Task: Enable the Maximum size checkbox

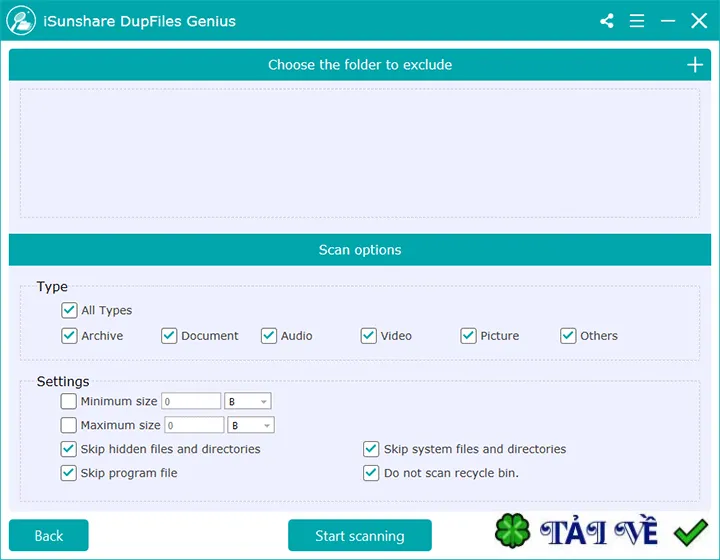Action: [68, 425]
